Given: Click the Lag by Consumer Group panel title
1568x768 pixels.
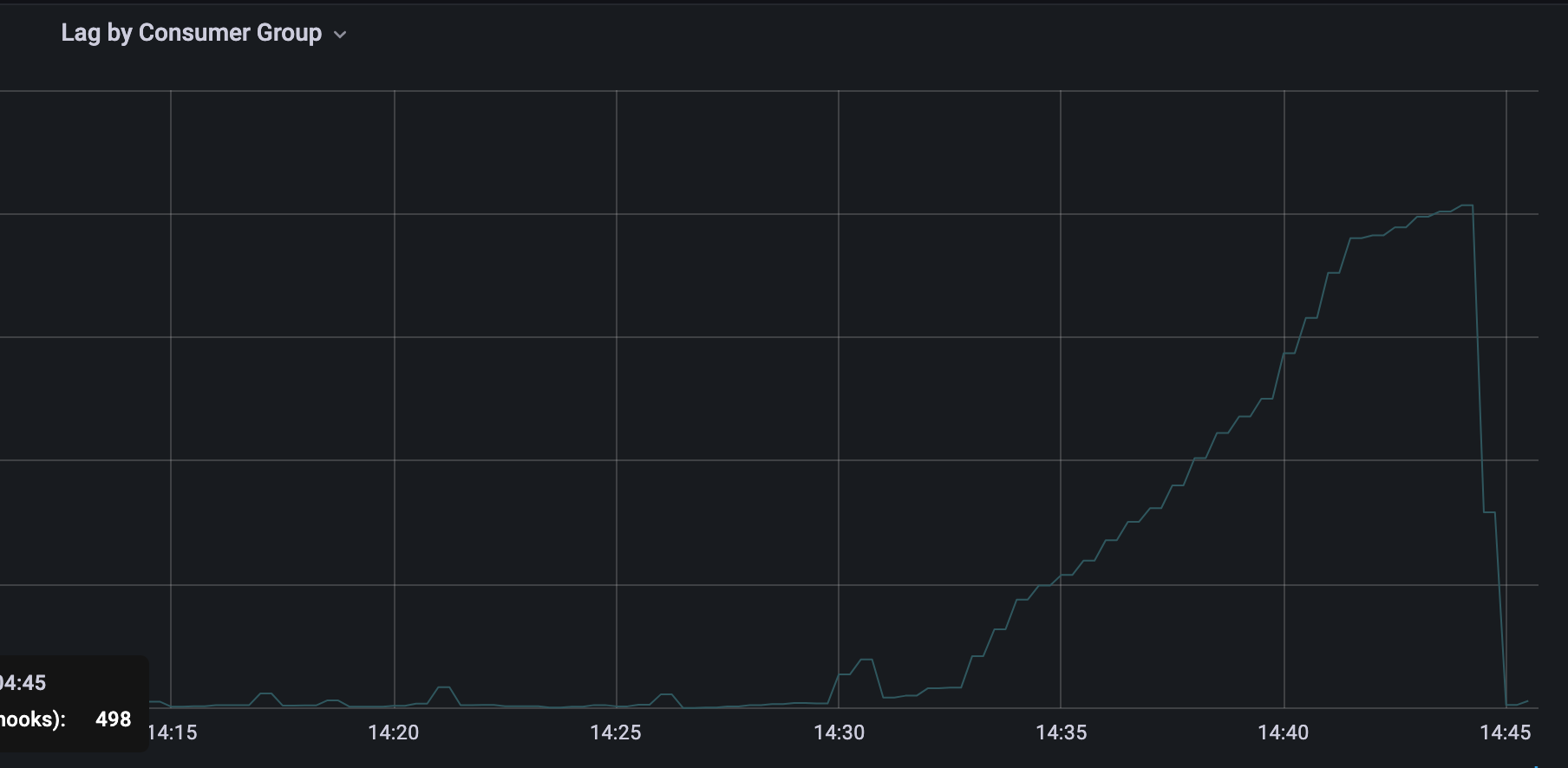Looking at the screenshot, I should 191,33.
